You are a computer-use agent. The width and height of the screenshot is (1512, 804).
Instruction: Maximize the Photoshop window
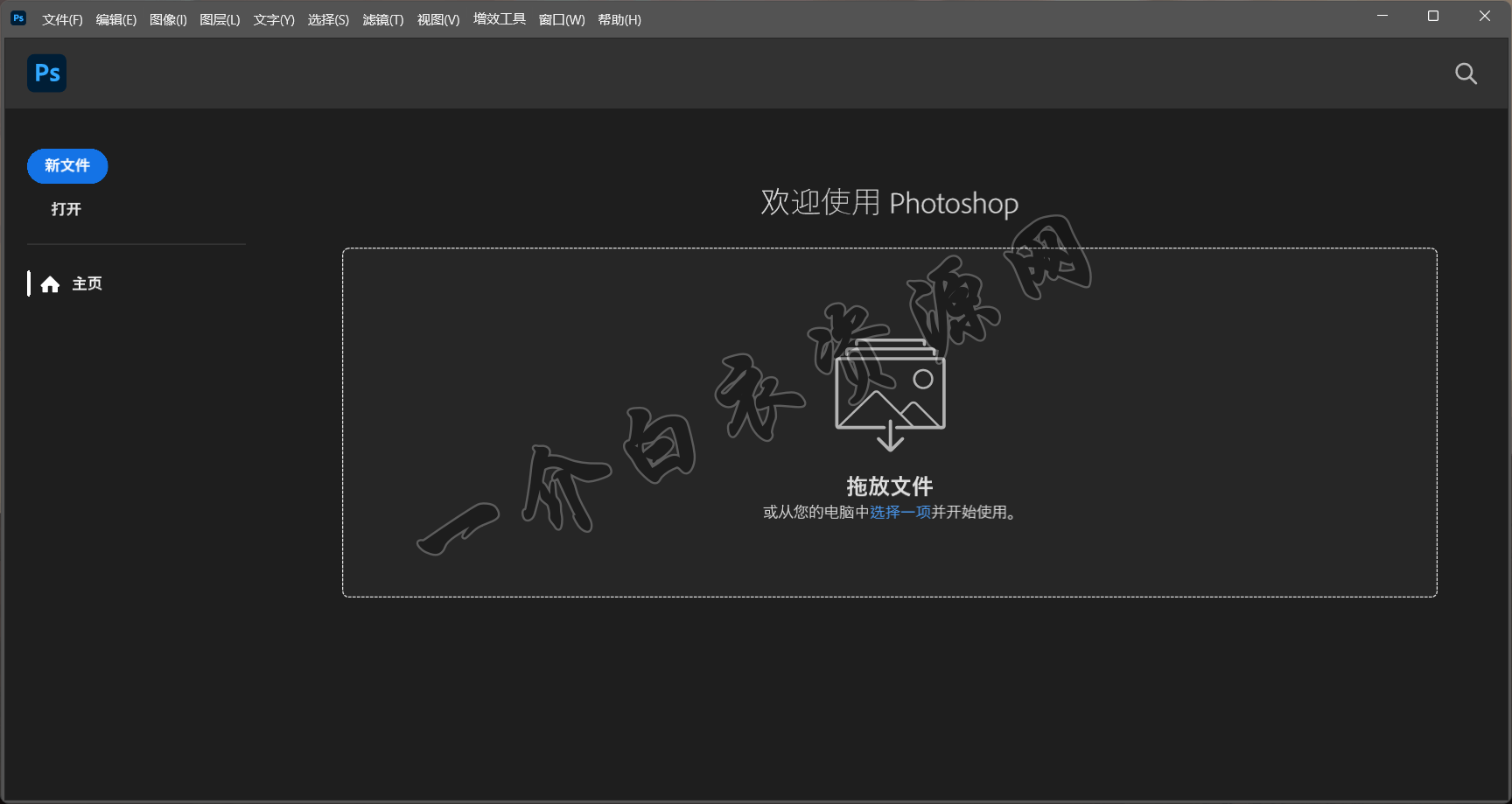(x=1433, y=16)
